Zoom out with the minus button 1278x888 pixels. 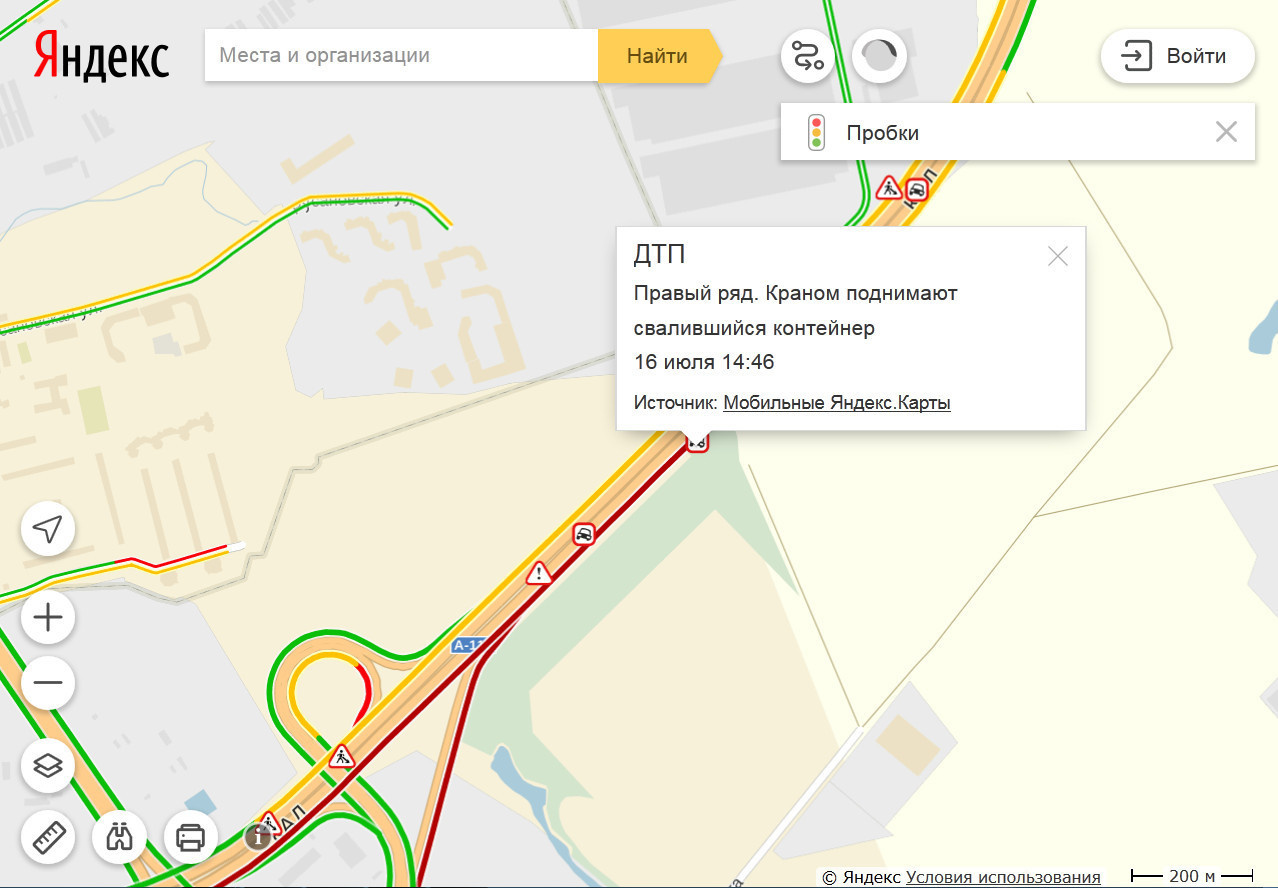point(48,684)
